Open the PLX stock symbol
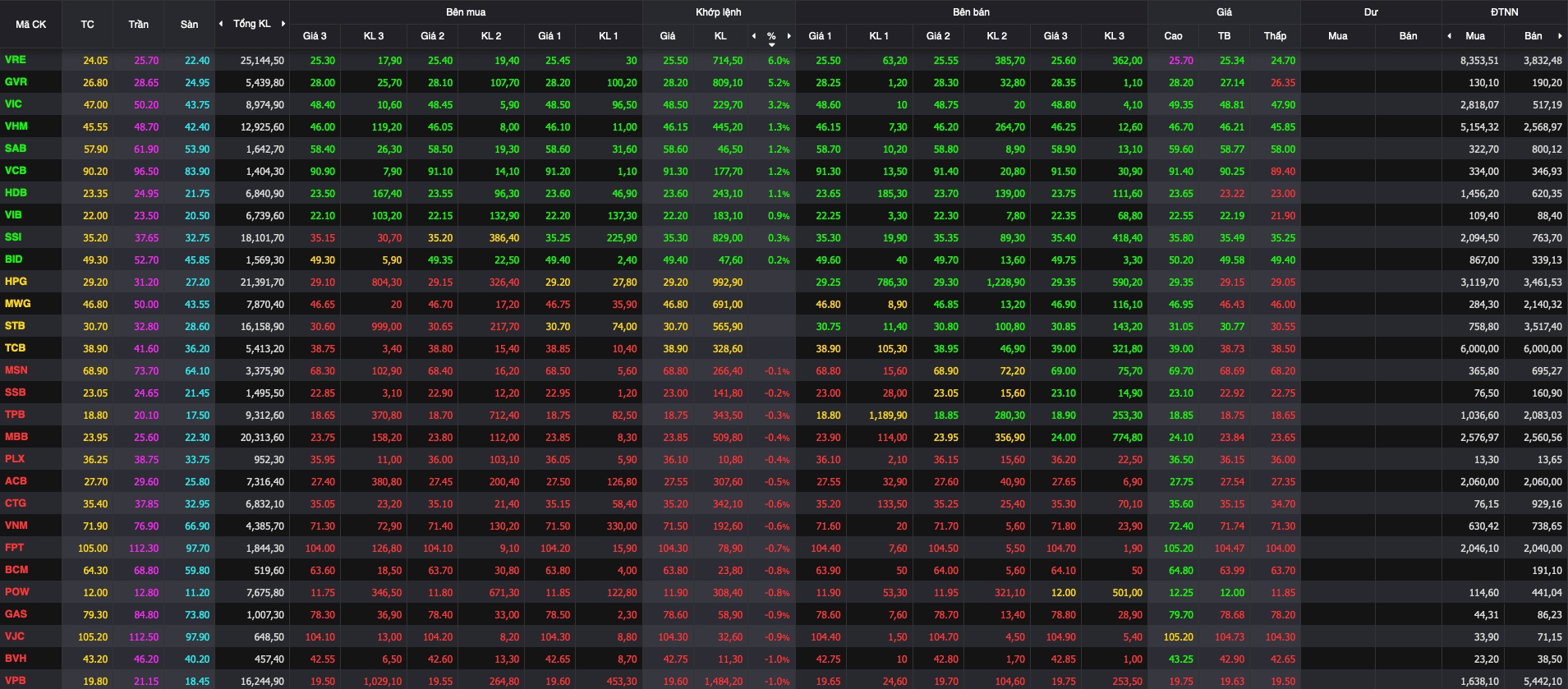 pyautogui.click(x=15, y=459)
